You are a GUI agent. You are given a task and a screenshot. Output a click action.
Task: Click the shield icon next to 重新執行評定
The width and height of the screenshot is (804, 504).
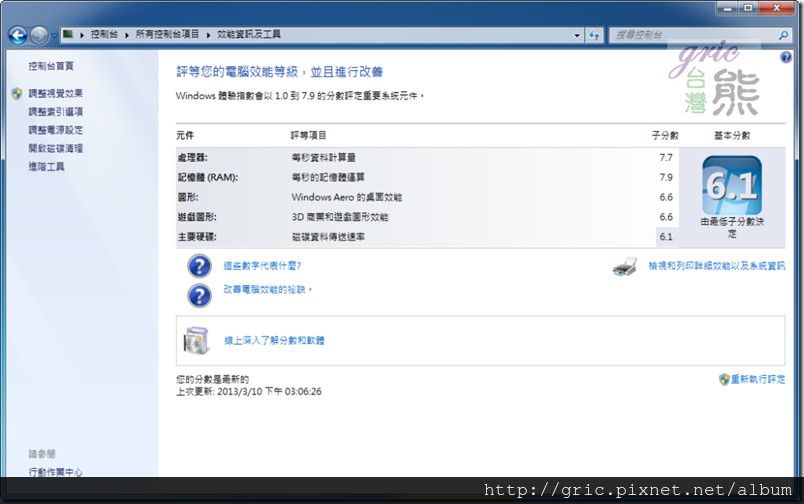coord(724,379)
